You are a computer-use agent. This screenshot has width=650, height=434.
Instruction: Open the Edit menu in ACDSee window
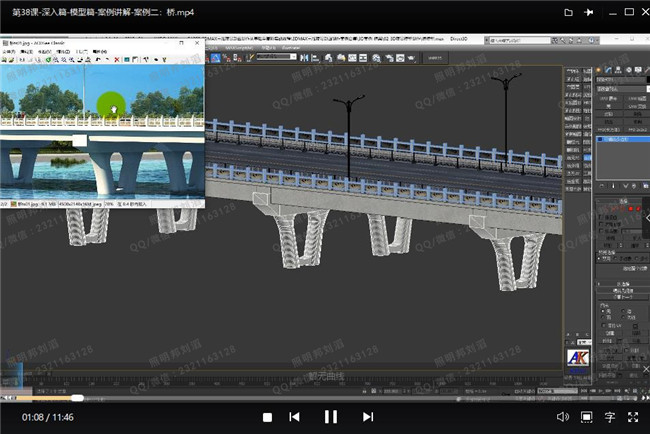(27, 51)
